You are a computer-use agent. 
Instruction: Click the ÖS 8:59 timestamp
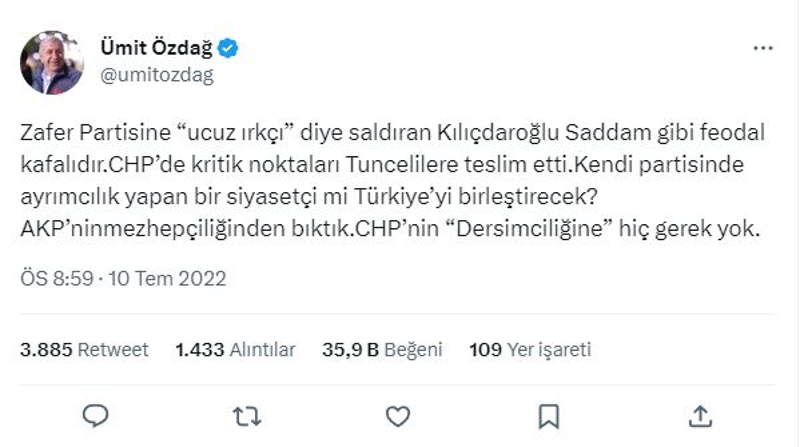pyautogui.click(x=57, y=279)
